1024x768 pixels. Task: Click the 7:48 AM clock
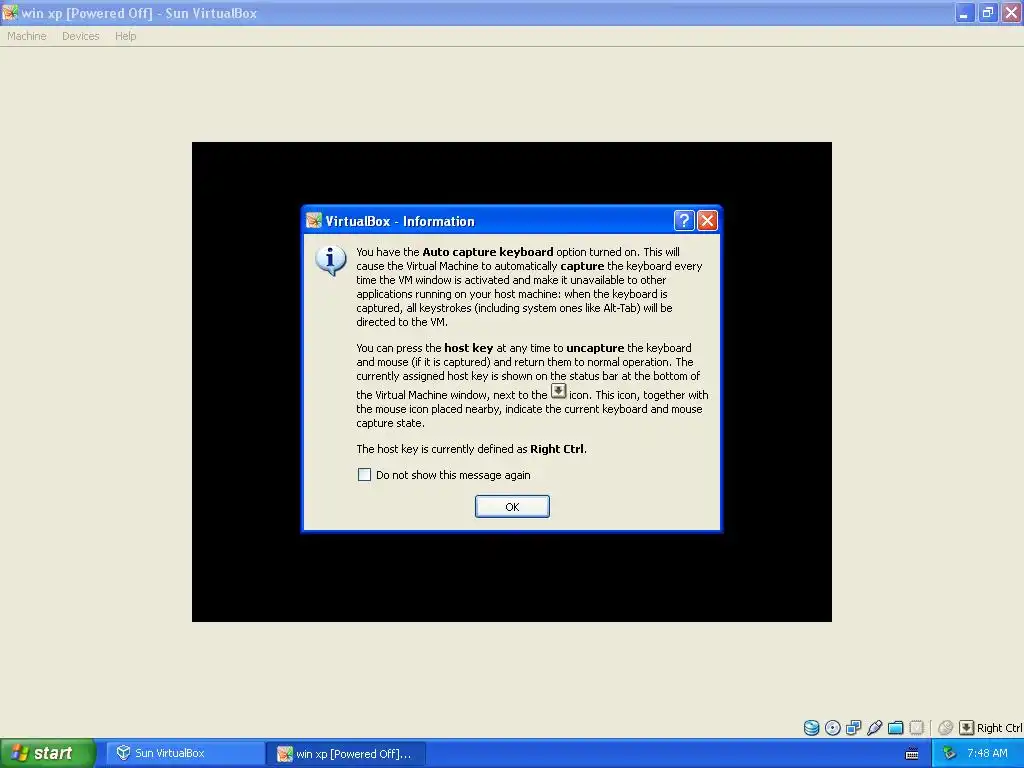pos(987,754)
